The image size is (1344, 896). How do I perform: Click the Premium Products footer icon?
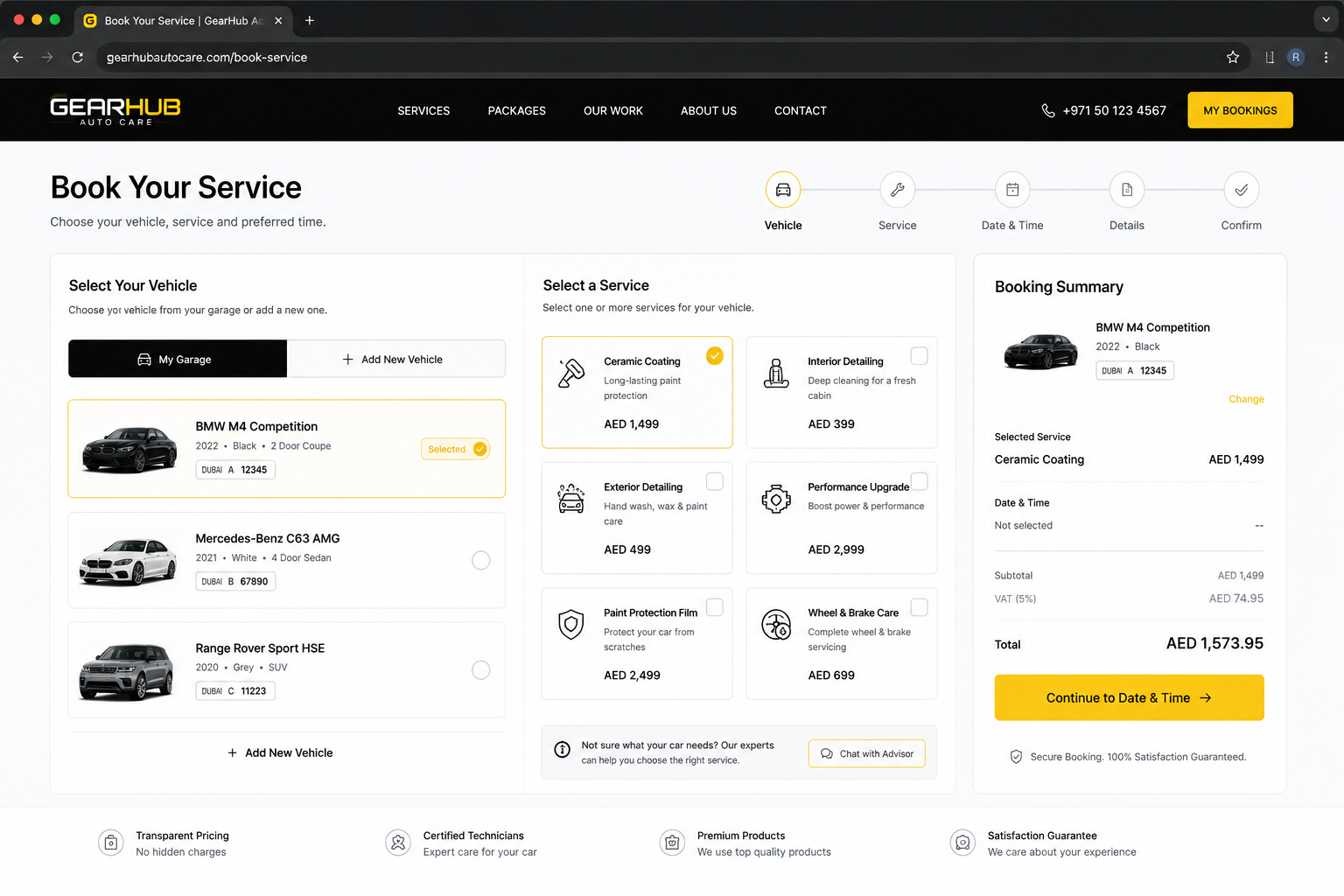pyautogui.click(x=672, y=843)
